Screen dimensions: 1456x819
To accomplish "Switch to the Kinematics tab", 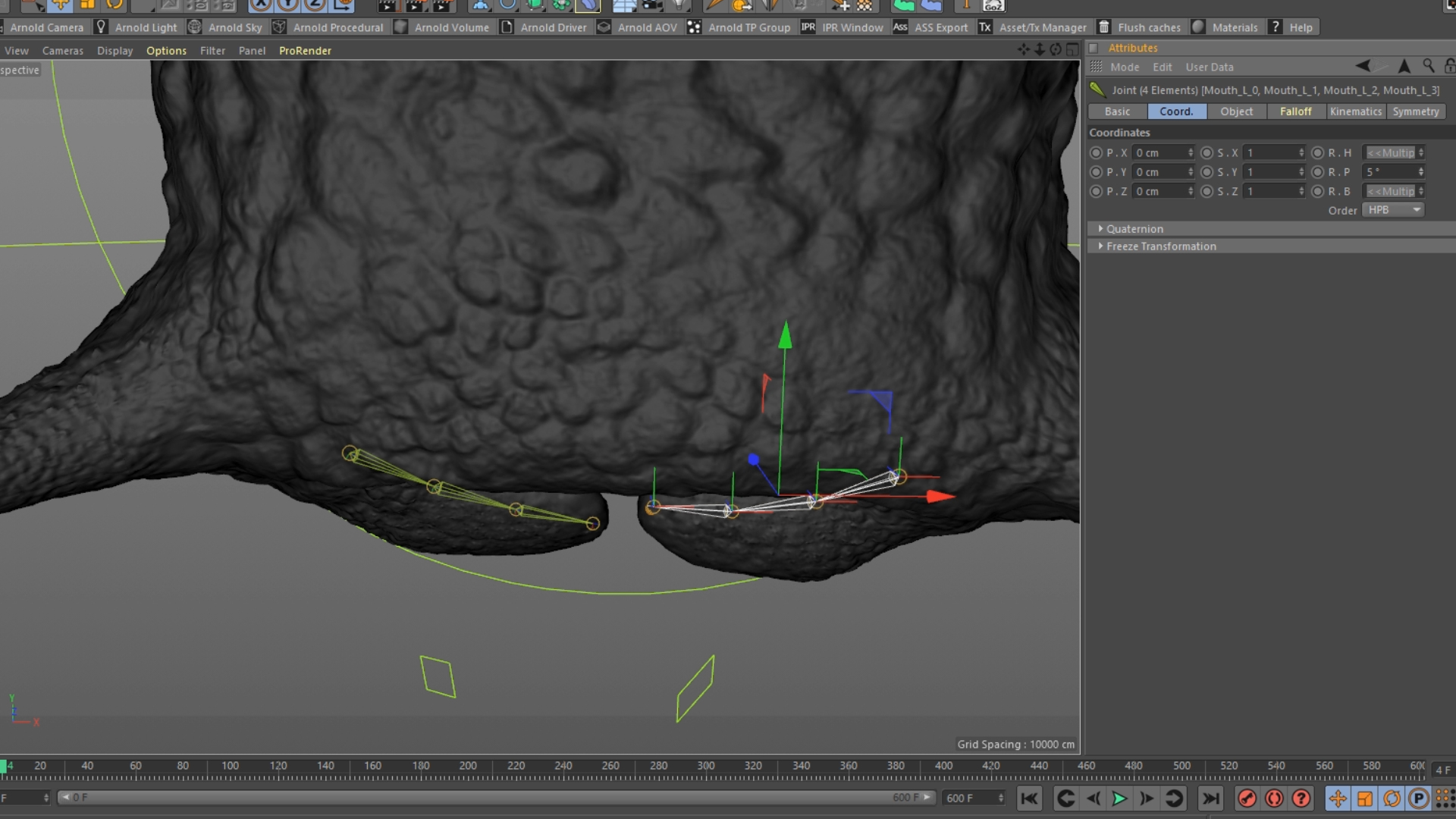I will coord(1355,111).
